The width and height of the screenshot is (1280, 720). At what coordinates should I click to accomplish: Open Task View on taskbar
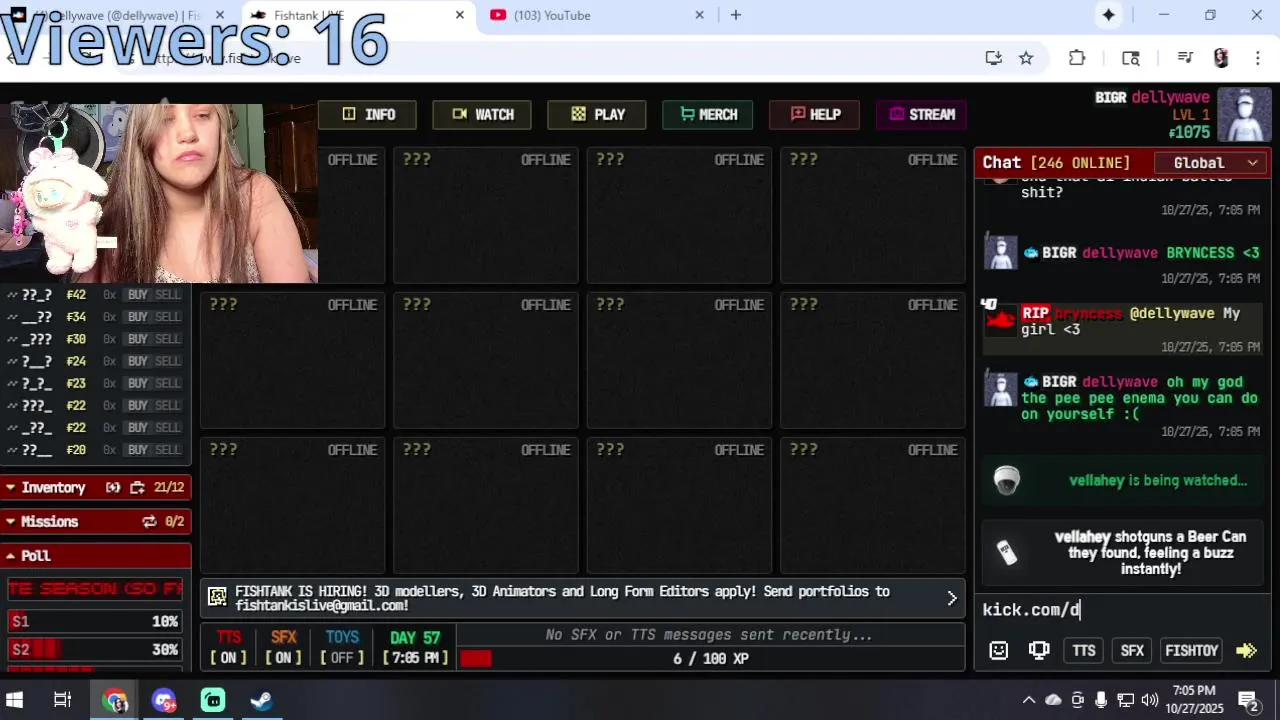coord(62,700)
